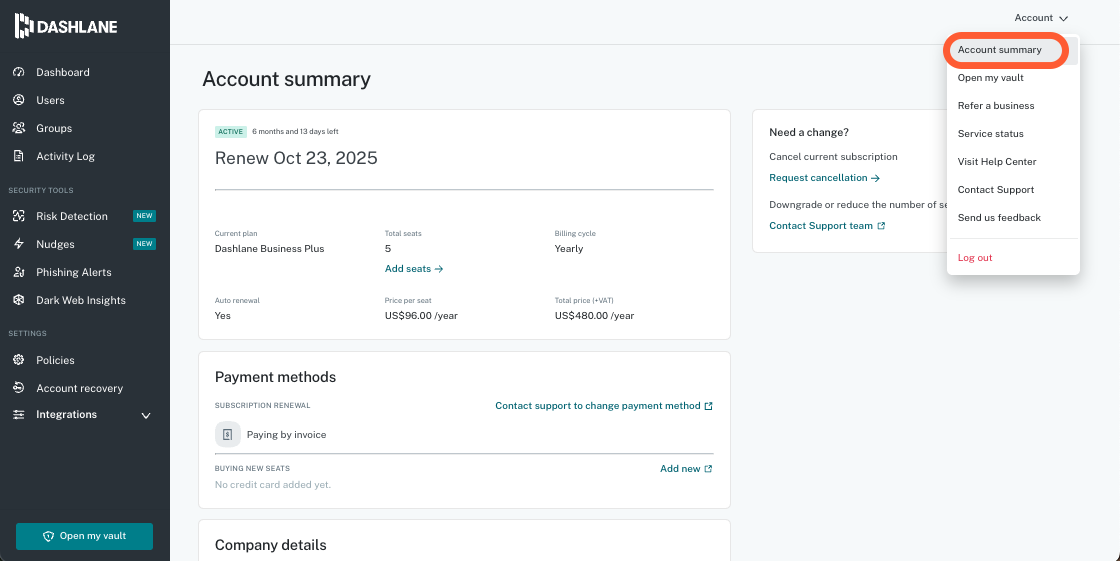Open the Dashboard gauge icon
This screenshot has width=1120, height=561.
[x=18, y=72]
